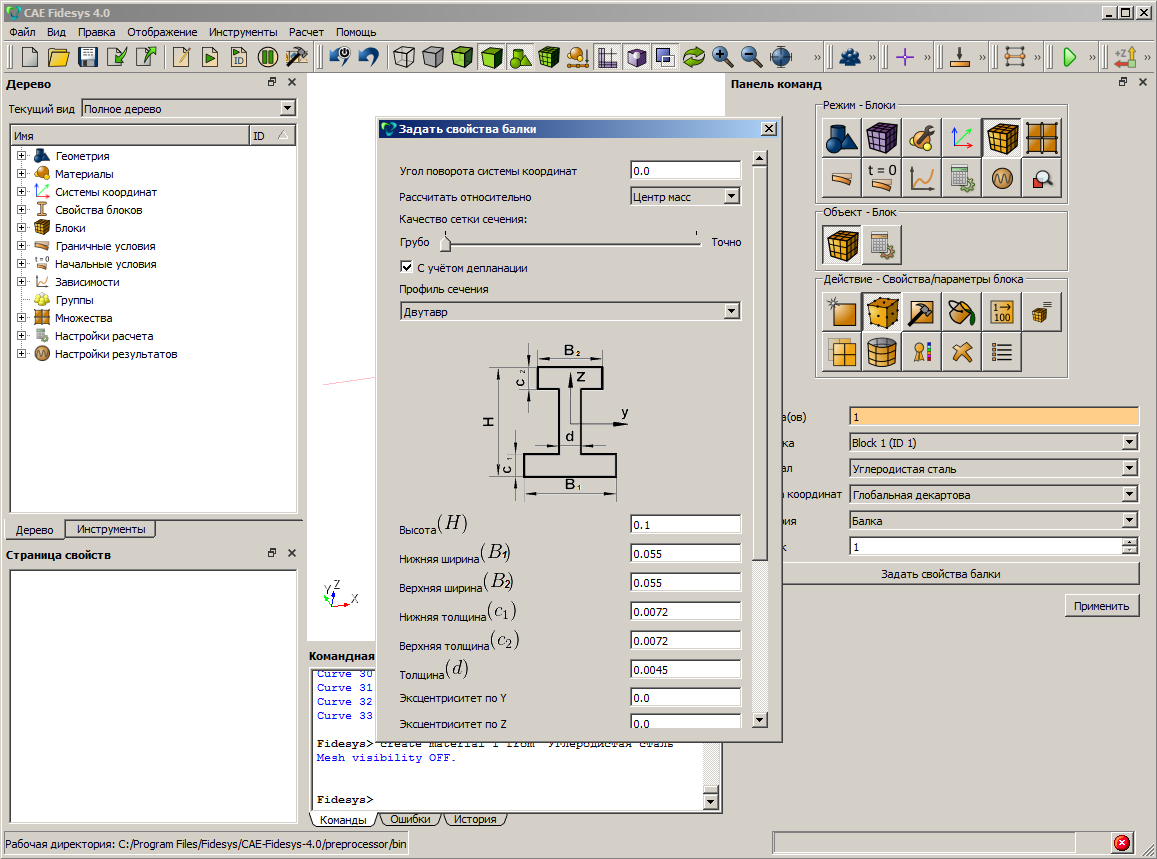Viewport: 1157px width, 859px height.
Task: Expand the Настройки расчета tree node
Action: click(x=21, y=336)
